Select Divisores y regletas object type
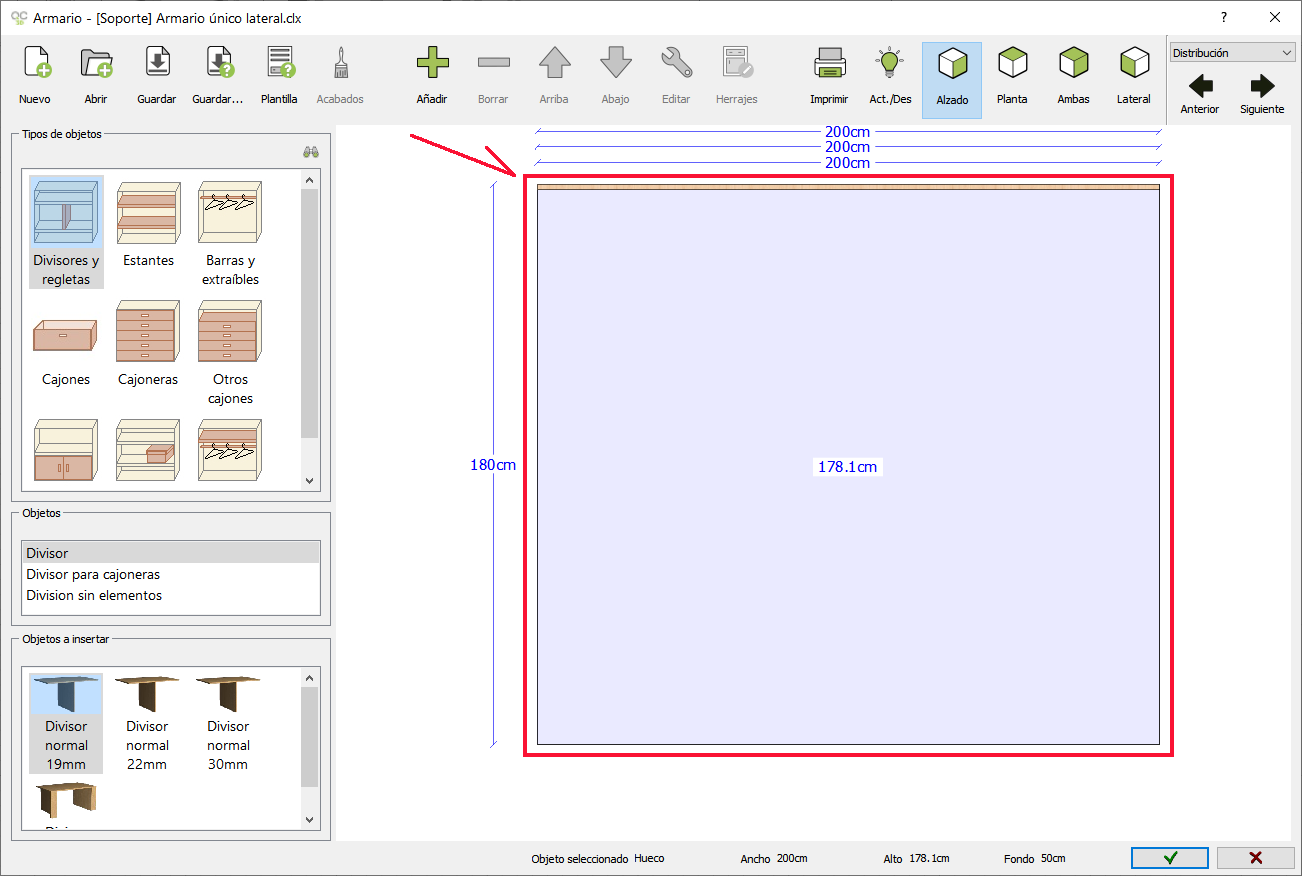The image size is (1302, 876). (66, 233)
